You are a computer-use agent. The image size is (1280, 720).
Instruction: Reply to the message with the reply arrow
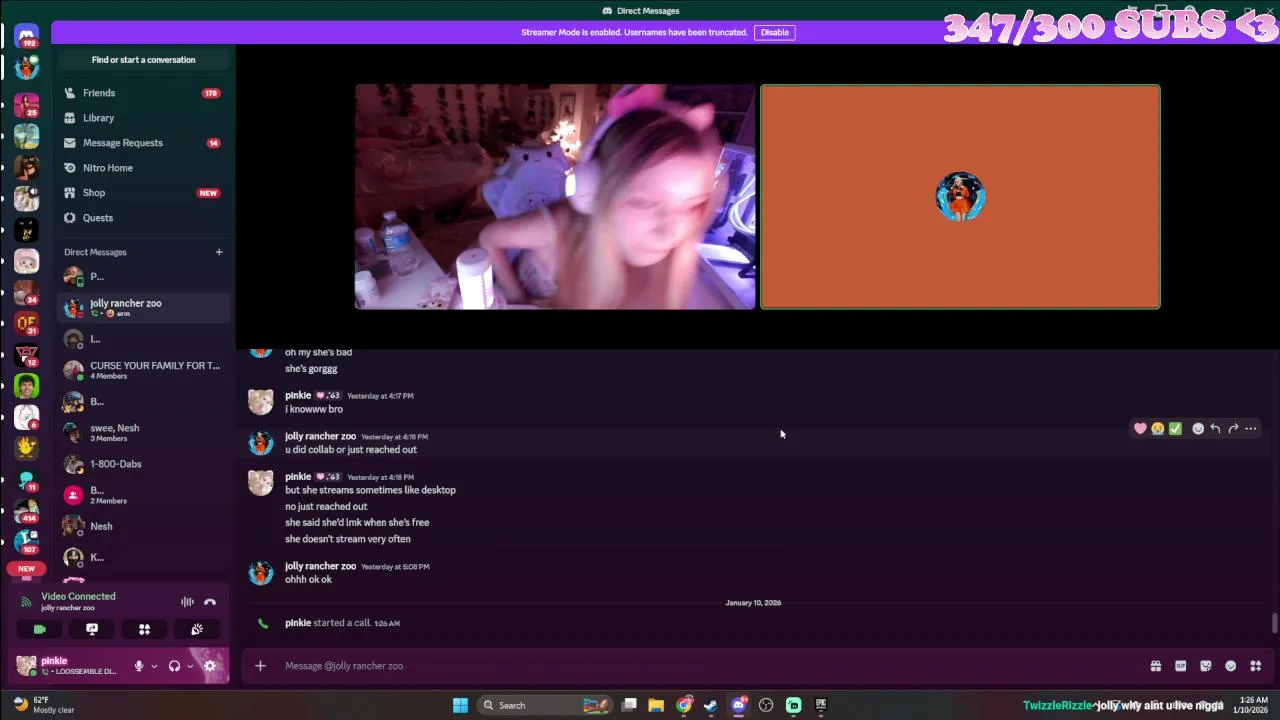click(x=1215, y=429)
